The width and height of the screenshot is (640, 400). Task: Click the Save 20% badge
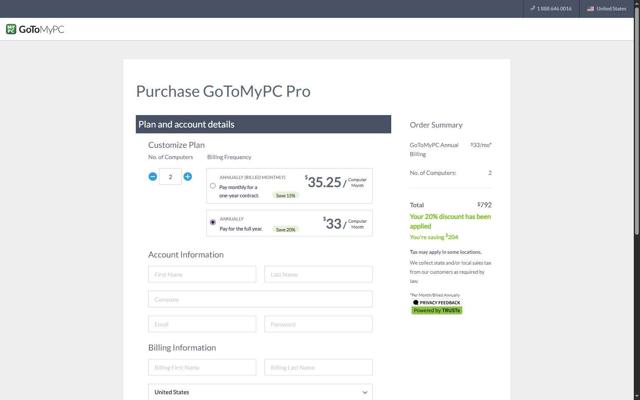click(285, 229)
